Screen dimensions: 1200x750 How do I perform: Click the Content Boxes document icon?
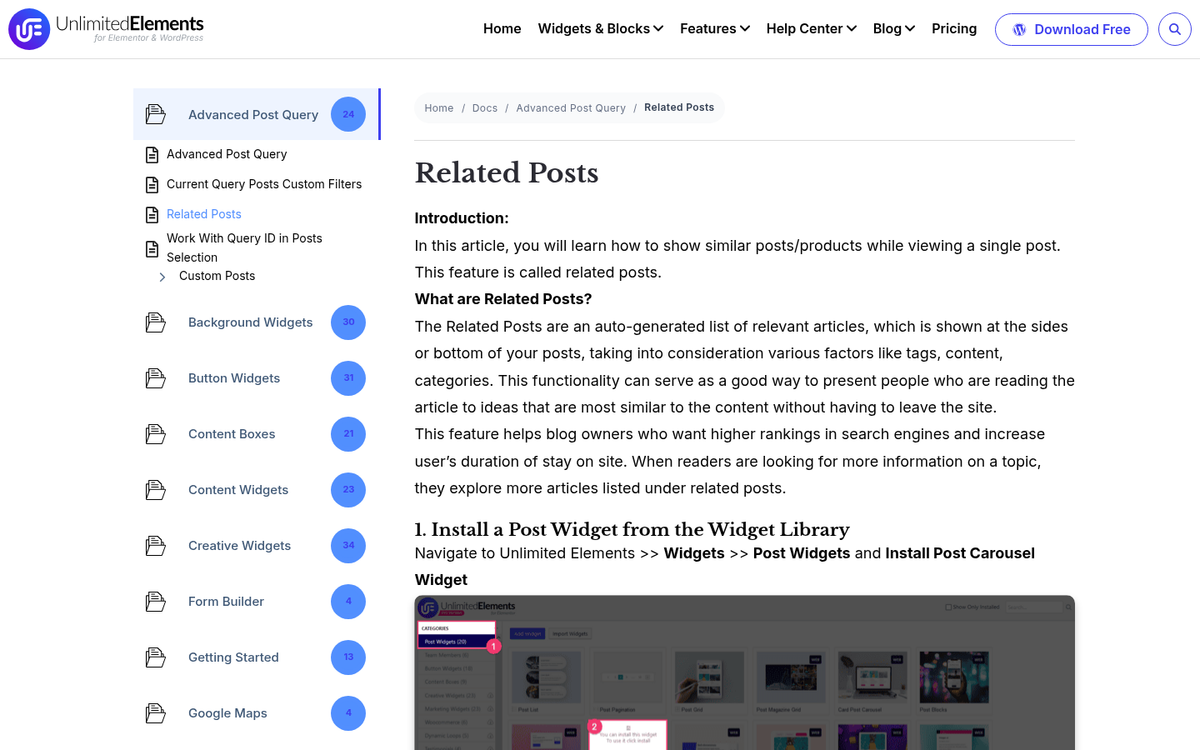156,434
